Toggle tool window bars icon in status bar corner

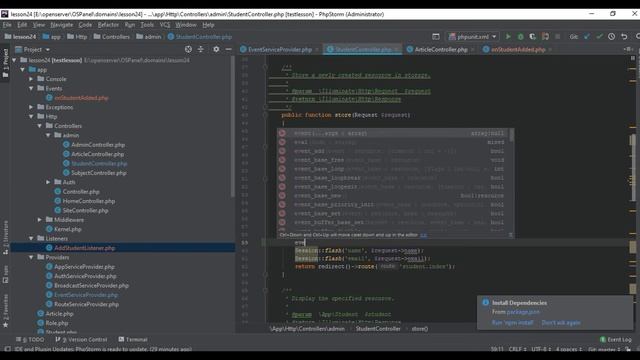click(x=7, y=349)
